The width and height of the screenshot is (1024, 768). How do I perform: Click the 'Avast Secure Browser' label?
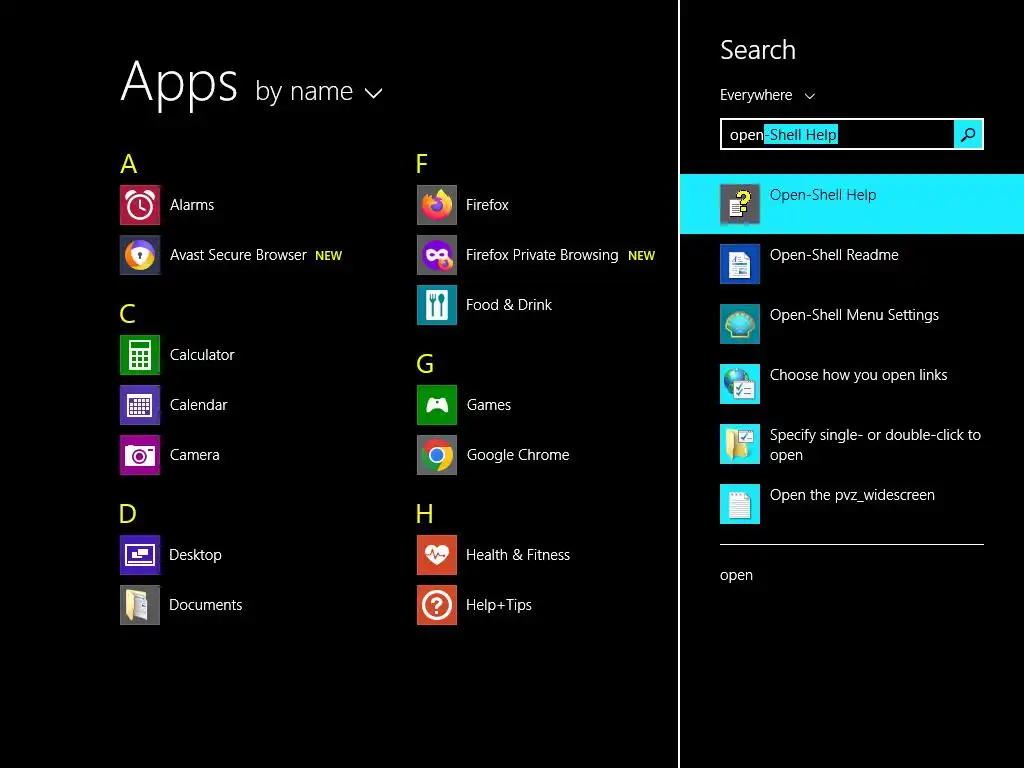pyautogui.click(x=238, y=255)
